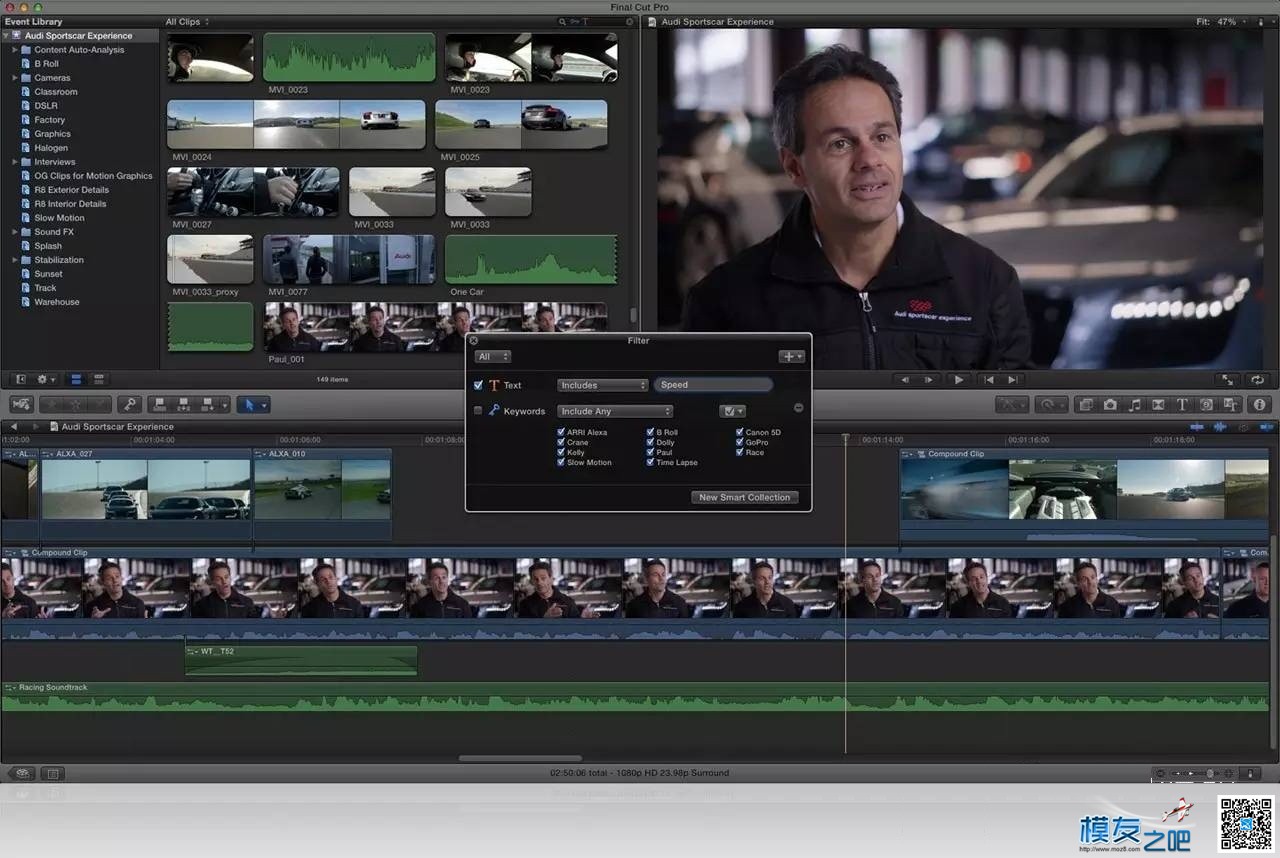The image size is (1280, 858).
Task: Open the Photos browser camera icon
Action: click(x=1110, y=405)
